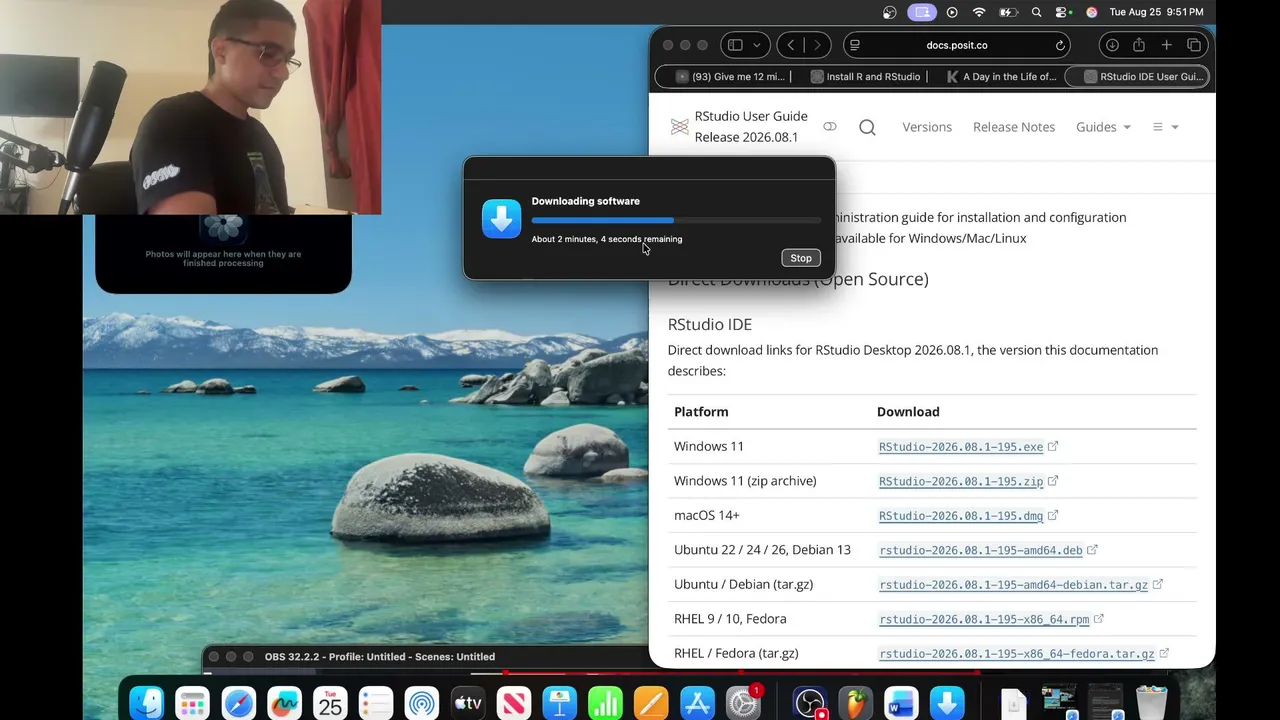Image resolution: width=1280 pixels, height=720 pixels.
Task: Open Microsoft Word from the Dock
Action: coord(901,703)
